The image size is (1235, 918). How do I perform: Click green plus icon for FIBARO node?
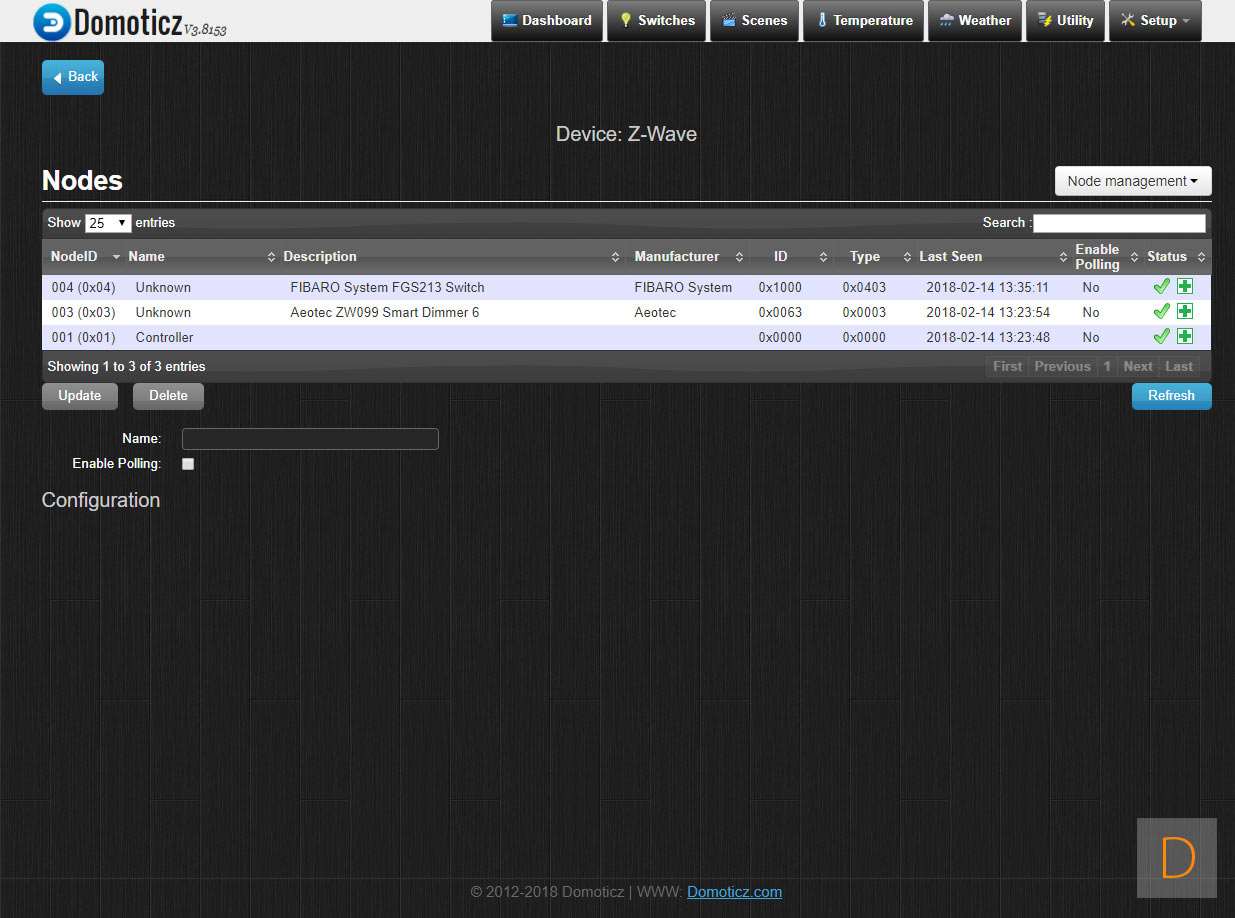(1185, 286)
